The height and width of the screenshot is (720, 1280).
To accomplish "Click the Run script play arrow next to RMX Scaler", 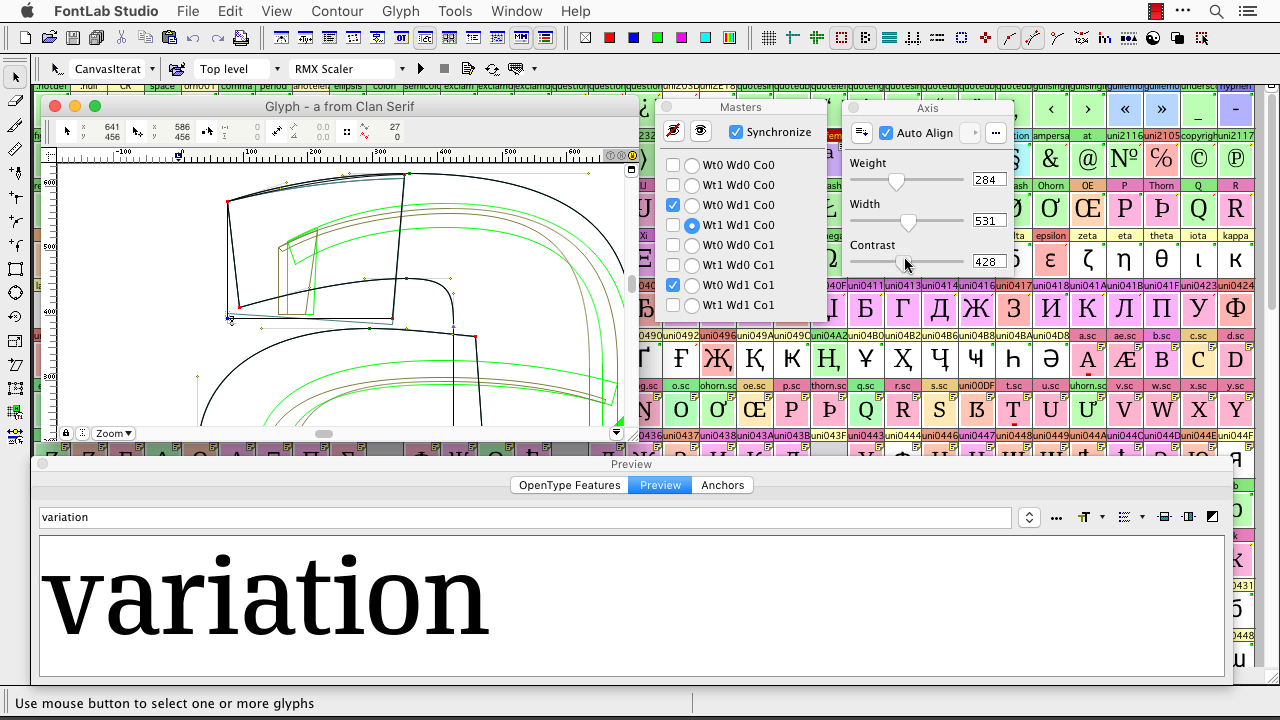I will 420,68.
